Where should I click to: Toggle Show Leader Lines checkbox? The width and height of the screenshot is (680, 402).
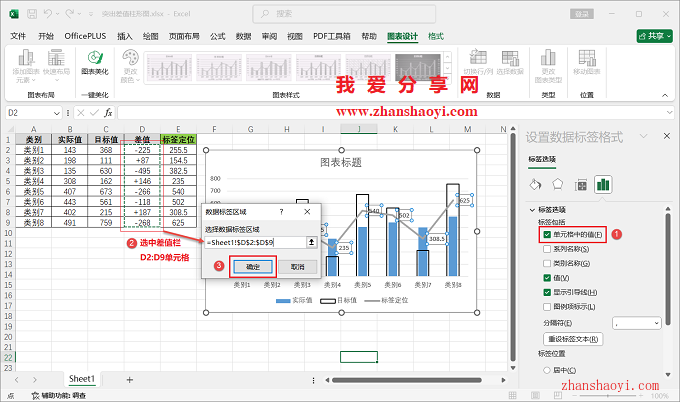tap(547, 292)
